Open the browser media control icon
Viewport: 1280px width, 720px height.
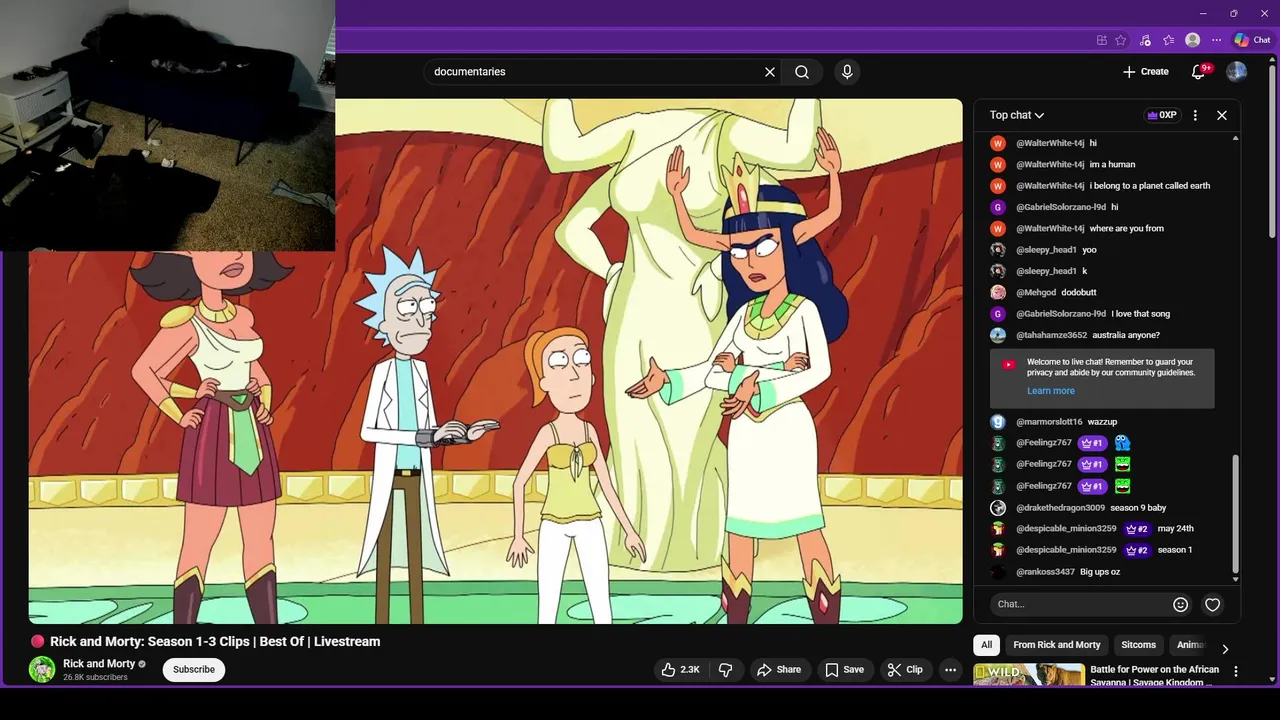pos(1145,40)
